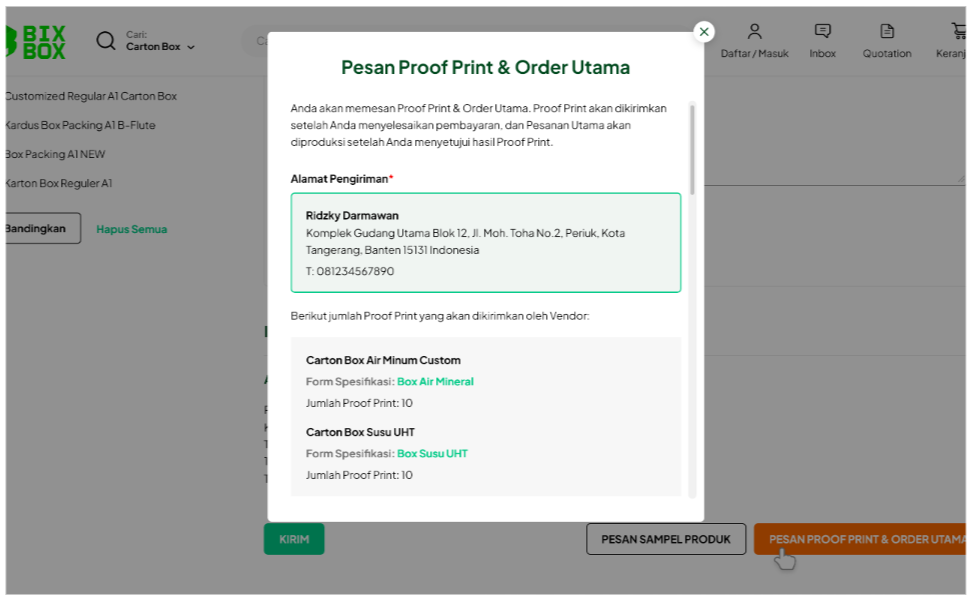Click Pesan Proof Print & Order Utama button
This screenshot has height=595, width=970.
click(860, 539)
